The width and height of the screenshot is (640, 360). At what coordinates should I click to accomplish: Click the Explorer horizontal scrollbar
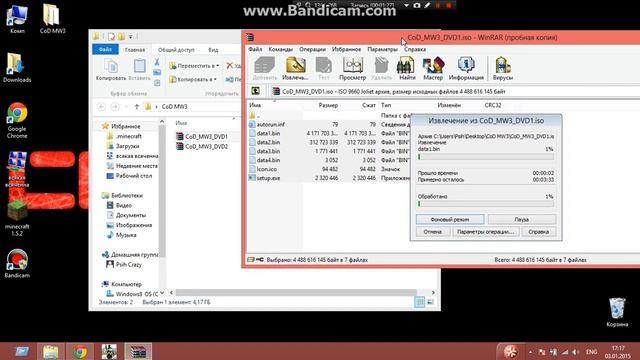pyautogui.click(x=296, y=292)
